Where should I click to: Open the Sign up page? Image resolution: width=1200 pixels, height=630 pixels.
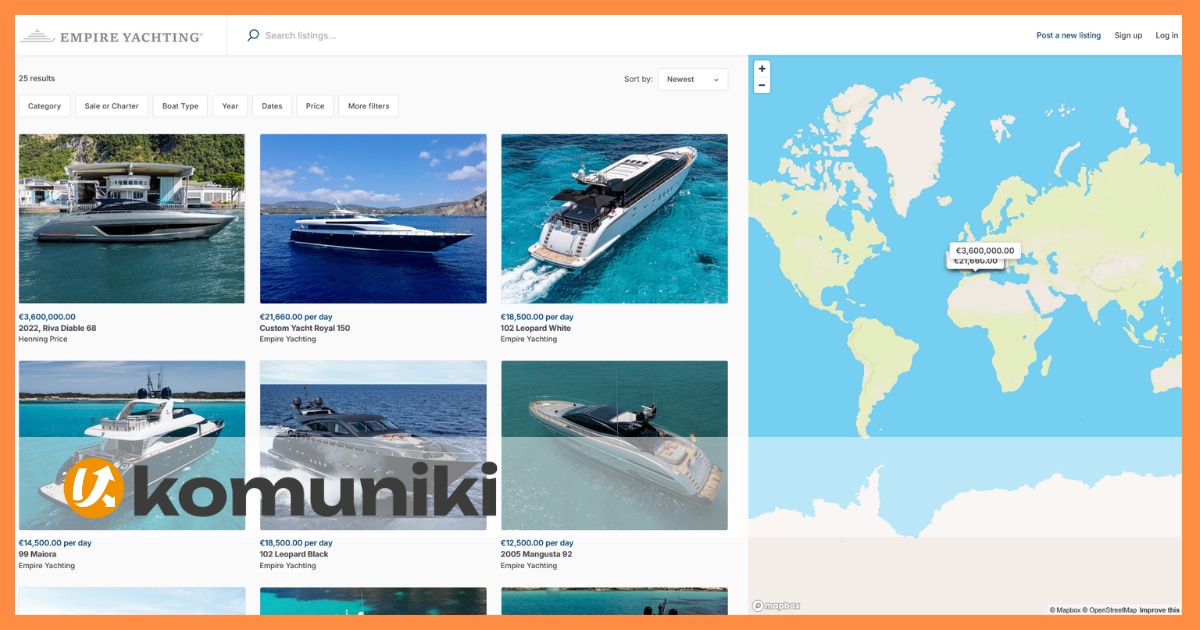pyautogui.click(x=1128, y=35)
